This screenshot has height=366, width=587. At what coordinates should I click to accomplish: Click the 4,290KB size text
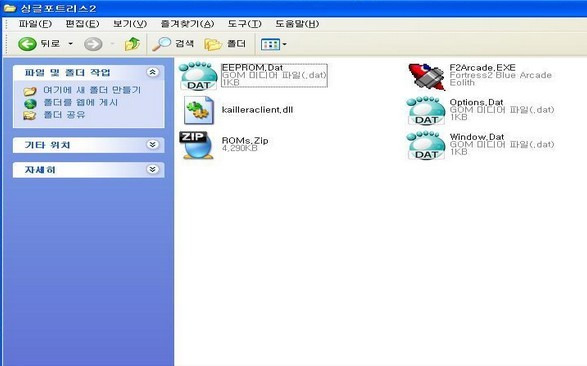click(x=240, y=148)
